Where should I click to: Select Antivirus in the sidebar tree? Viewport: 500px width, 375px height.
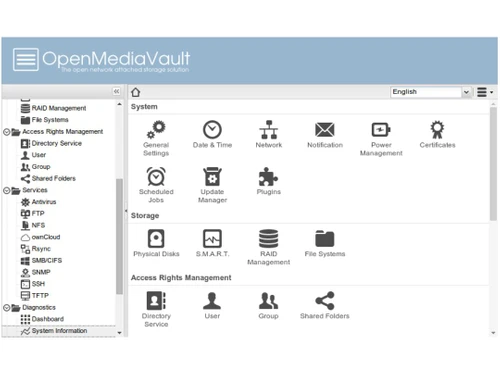[x=38, y=202]
